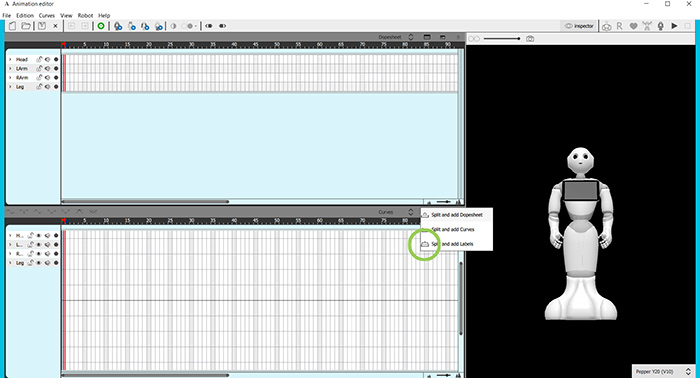Image resolution: width=700 pixels, height=378 pixels.
Task: Click the R icon in top-right toolbar
Action: coord(620,26)
